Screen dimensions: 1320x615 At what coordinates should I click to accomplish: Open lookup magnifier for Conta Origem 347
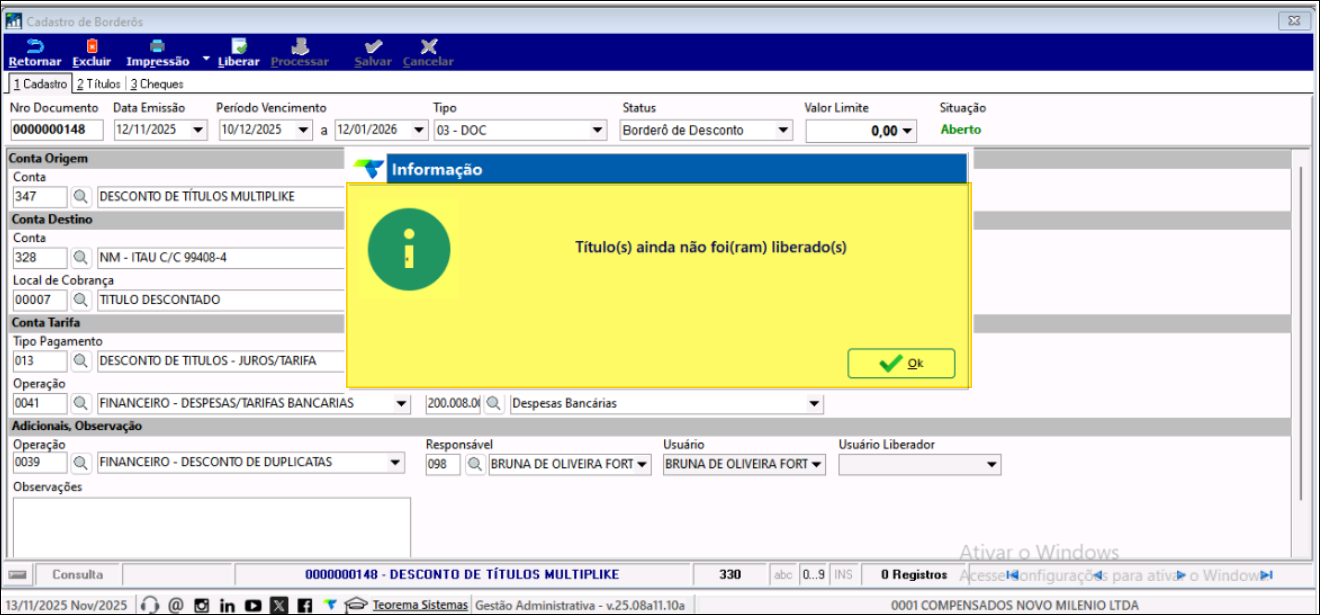pos(81,197)
